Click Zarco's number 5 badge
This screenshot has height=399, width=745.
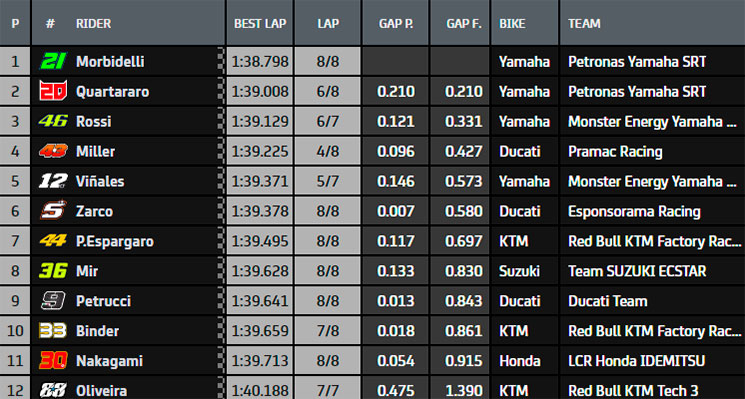53,210
